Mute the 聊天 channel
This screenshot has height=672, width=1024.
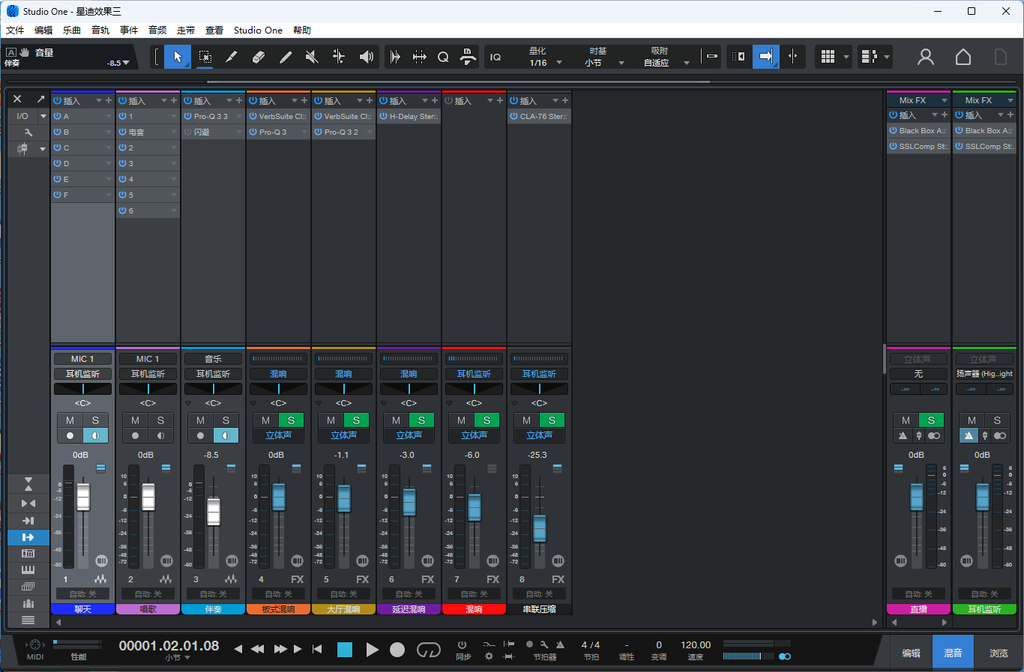(x=70, y=420)
